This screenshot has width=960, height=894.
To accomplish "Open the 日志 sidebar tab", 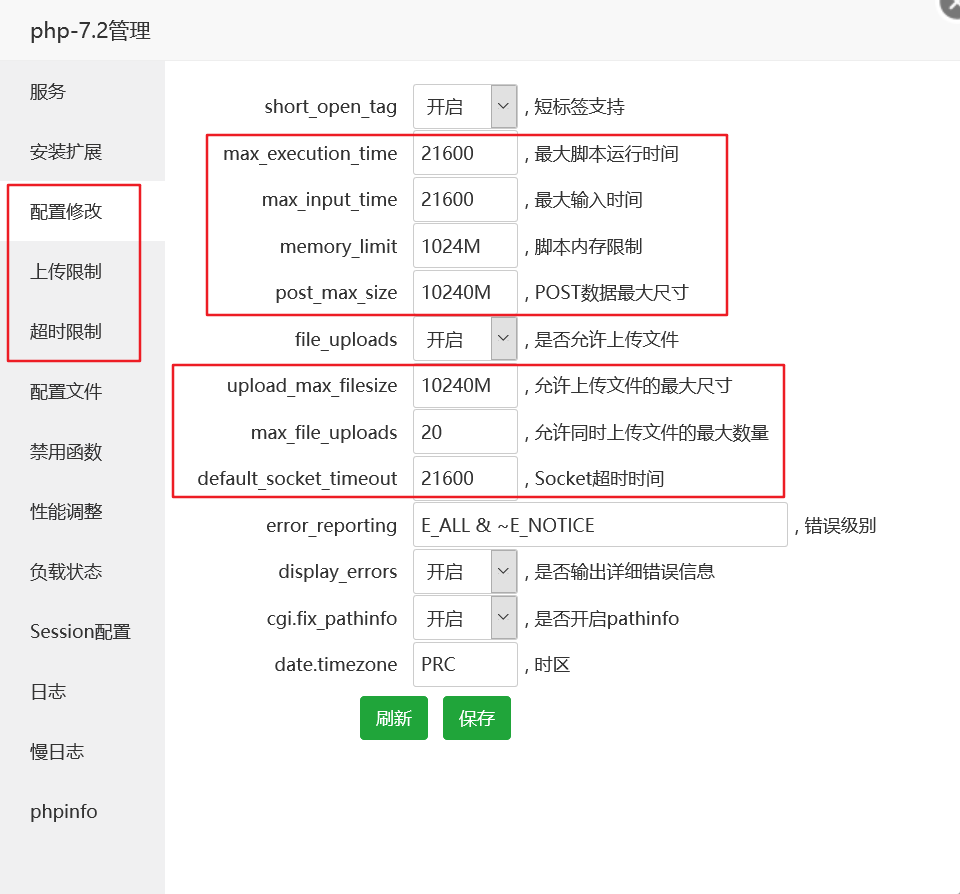I will pos(82,691).
